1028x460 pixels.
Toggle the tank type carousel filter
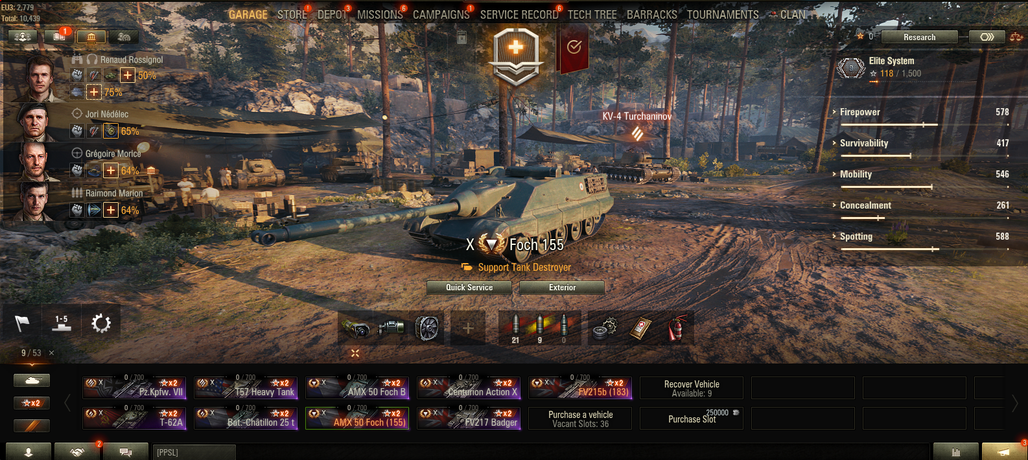point(31,381)
